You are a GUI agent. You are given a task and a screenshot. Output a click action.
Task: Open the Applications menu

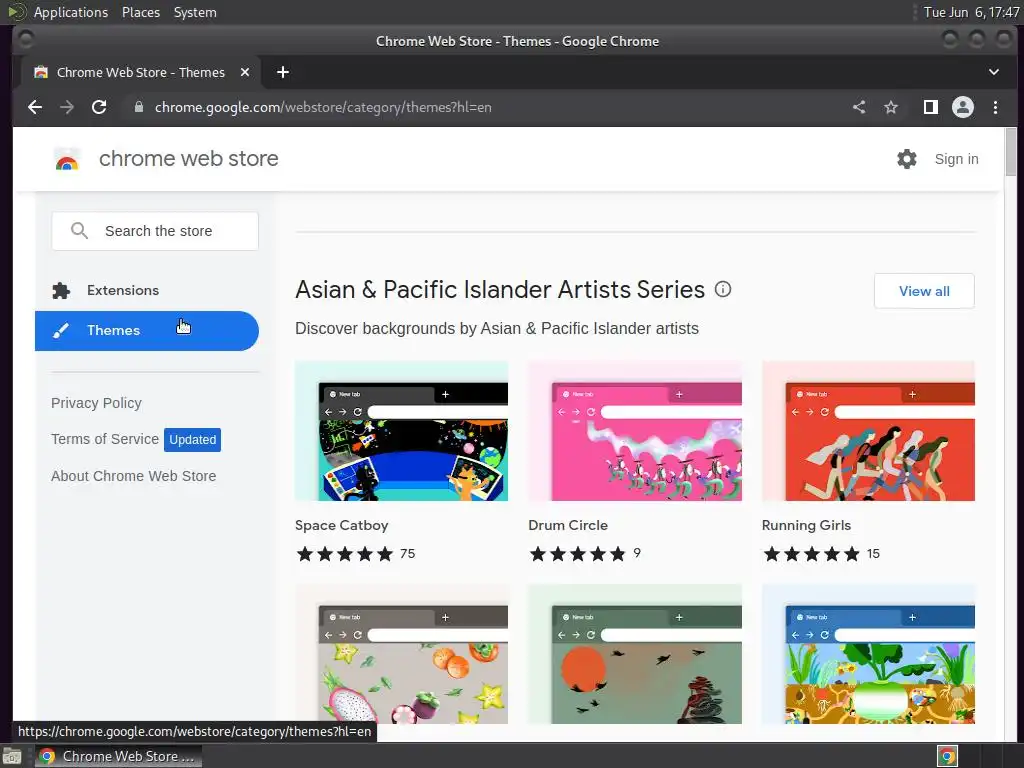[x=71, y=12]
